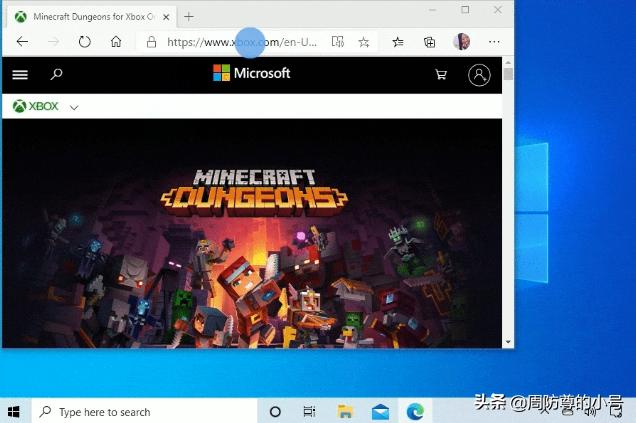Open the immersive reader icon
636x423 pixels.
[337, 41]
